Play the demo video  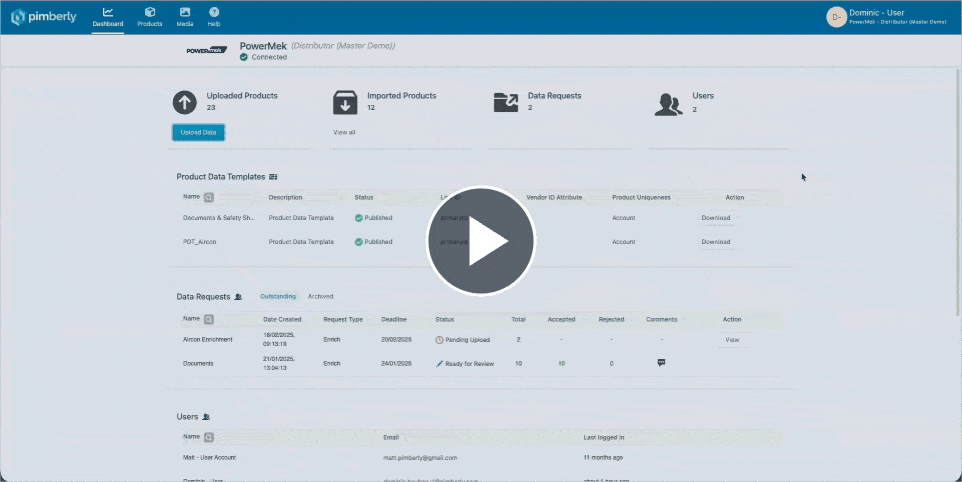(x=481, y=240)
